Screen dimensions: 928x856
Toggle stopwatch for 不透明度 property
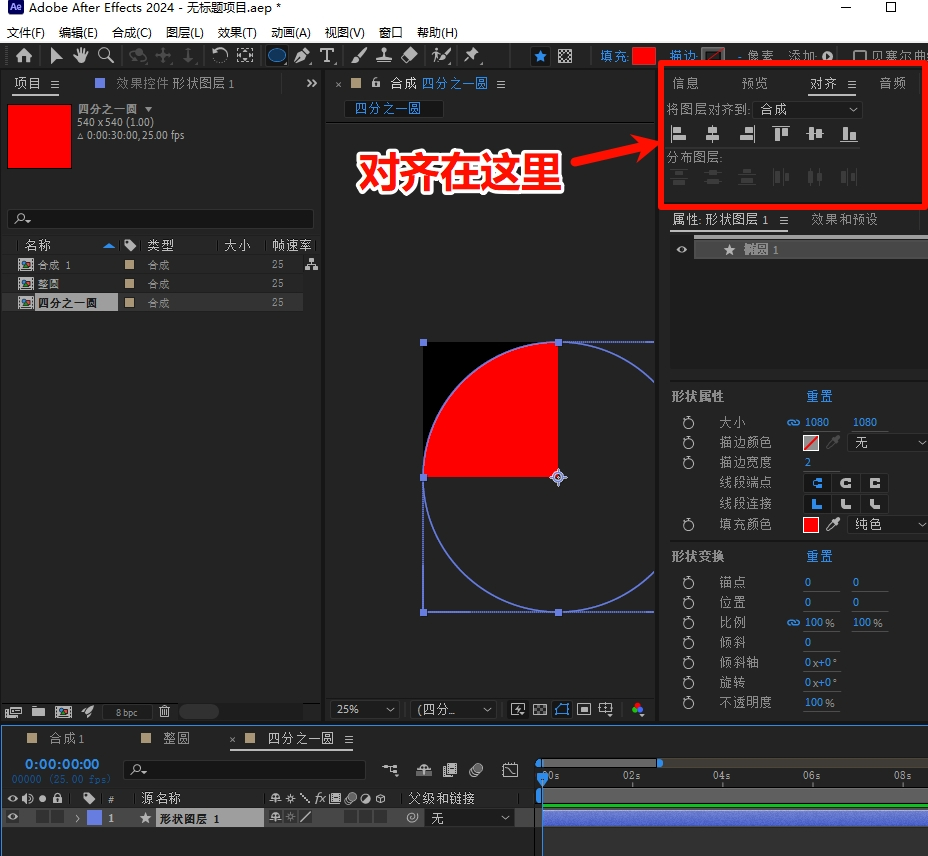click(688, 702)
